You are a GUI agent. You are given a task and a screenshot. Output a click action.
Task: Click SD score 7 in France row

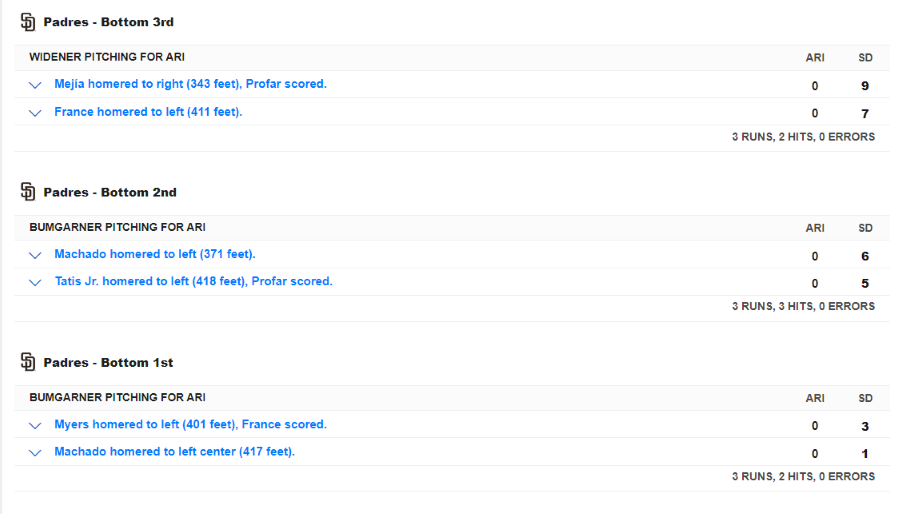865,114
